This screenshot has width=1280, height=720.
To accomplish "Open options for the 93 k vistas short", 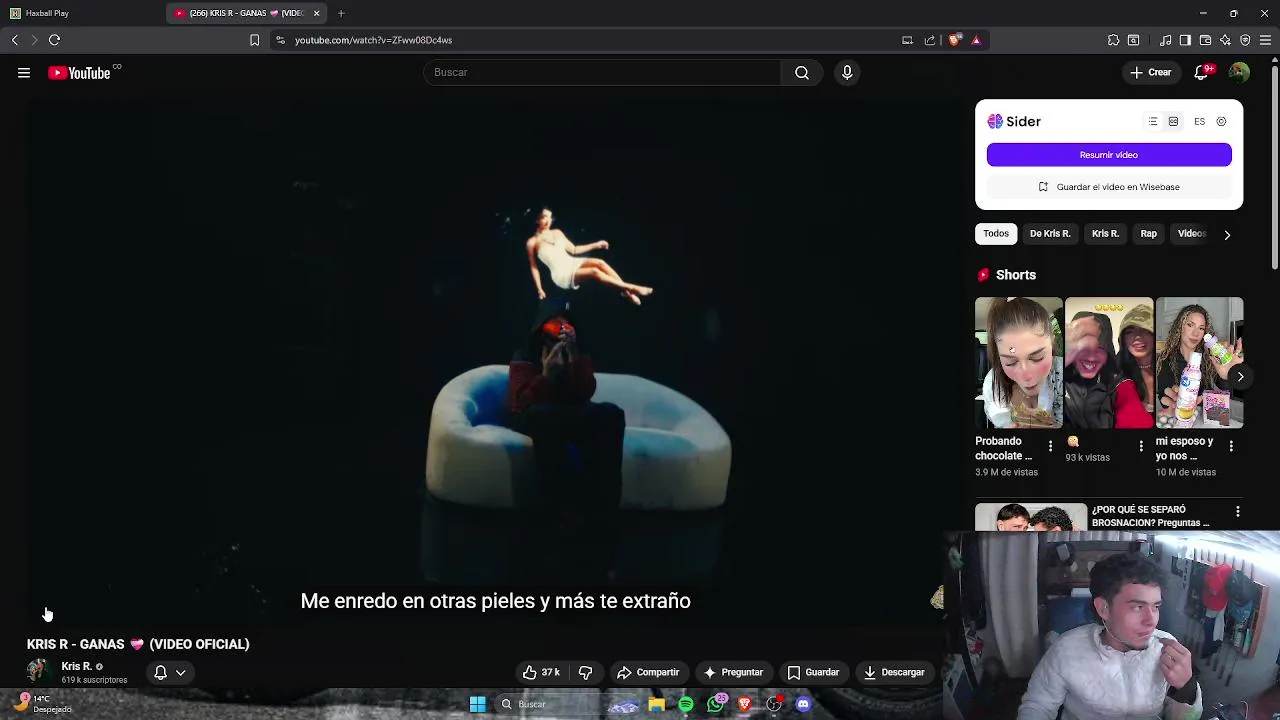I will click(1141, 446).
